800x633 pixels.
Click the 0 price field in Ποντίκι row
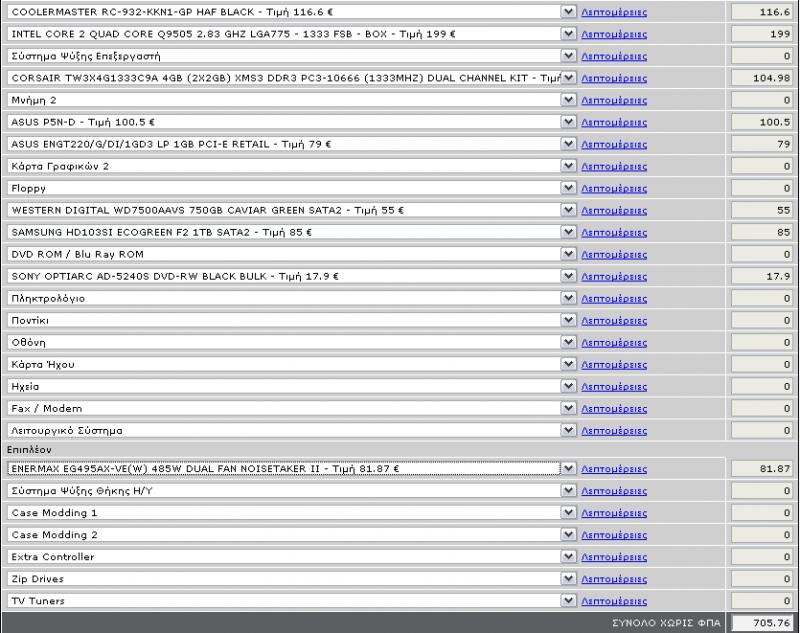pyautogui.click(x=761, y=320)
